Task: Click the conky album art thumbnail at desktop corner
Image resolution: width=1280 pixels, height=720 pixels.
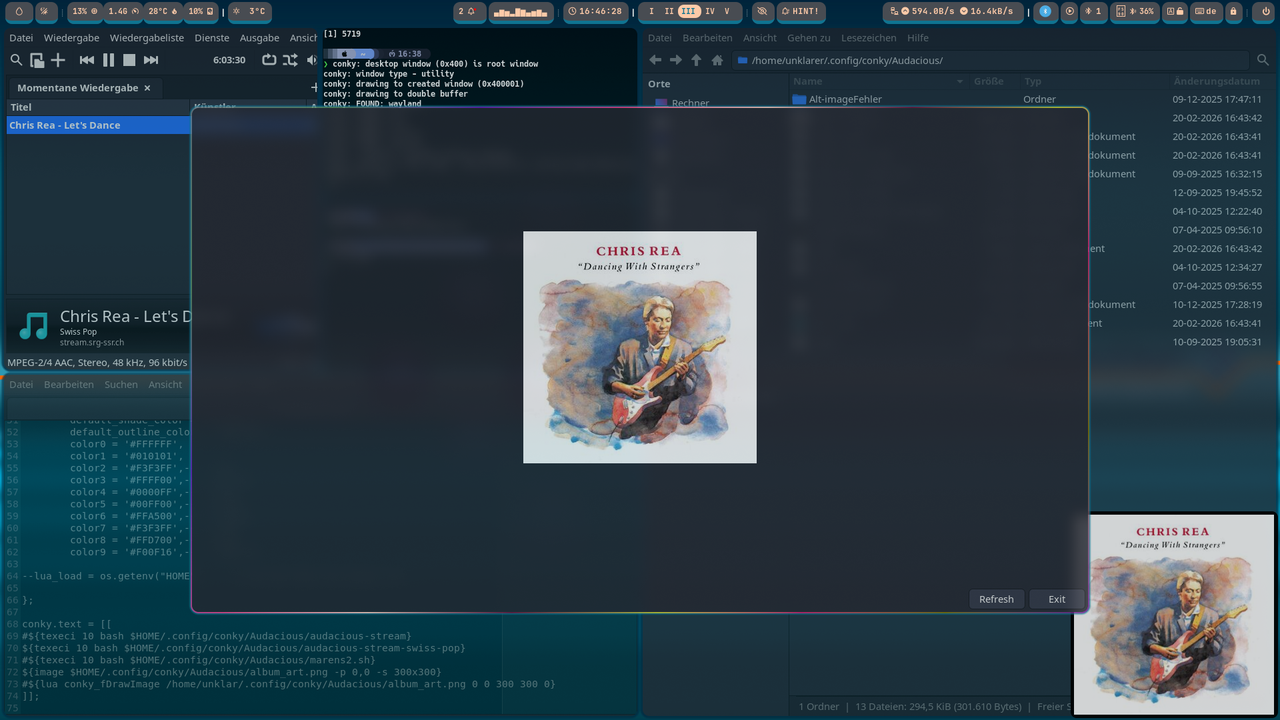Action: point(1174,613)
